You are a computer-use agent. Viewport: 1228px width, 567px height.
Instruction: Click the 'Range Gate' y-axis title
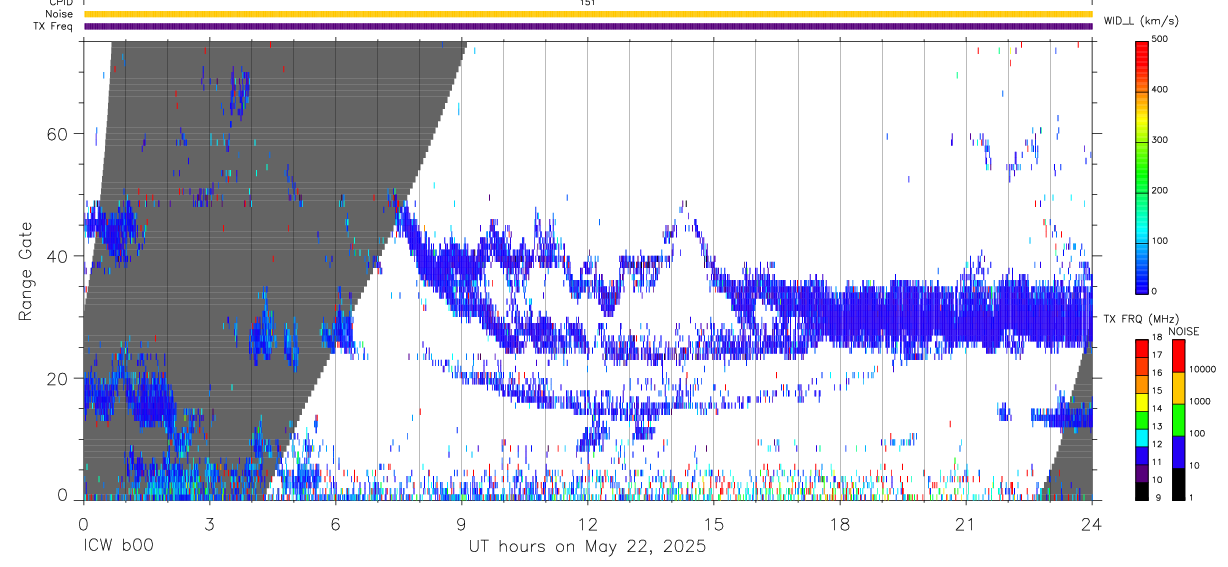coord(27,271)
